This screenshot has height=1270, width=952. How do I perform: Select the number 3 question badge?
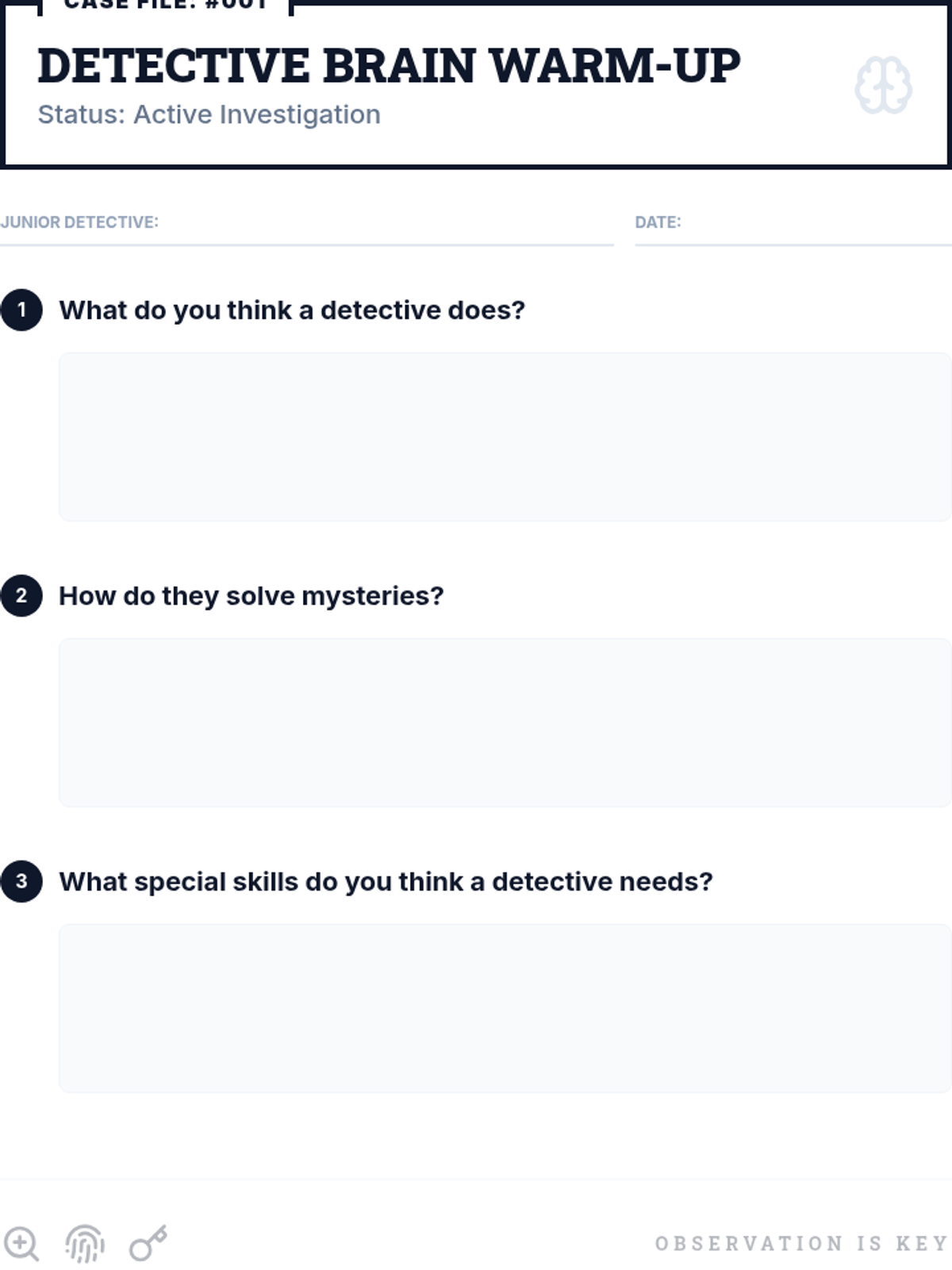pos(21,881)
